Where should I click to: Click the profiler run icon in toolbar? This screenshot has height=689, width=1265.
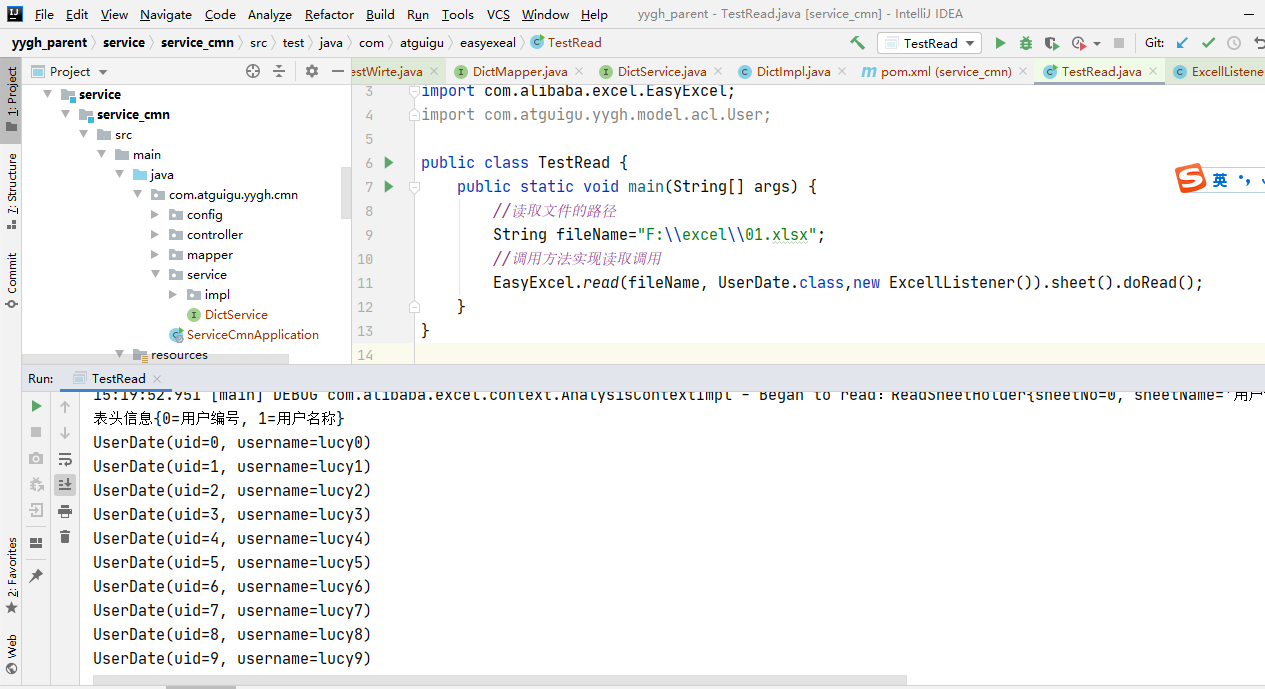pos(1078,43)
